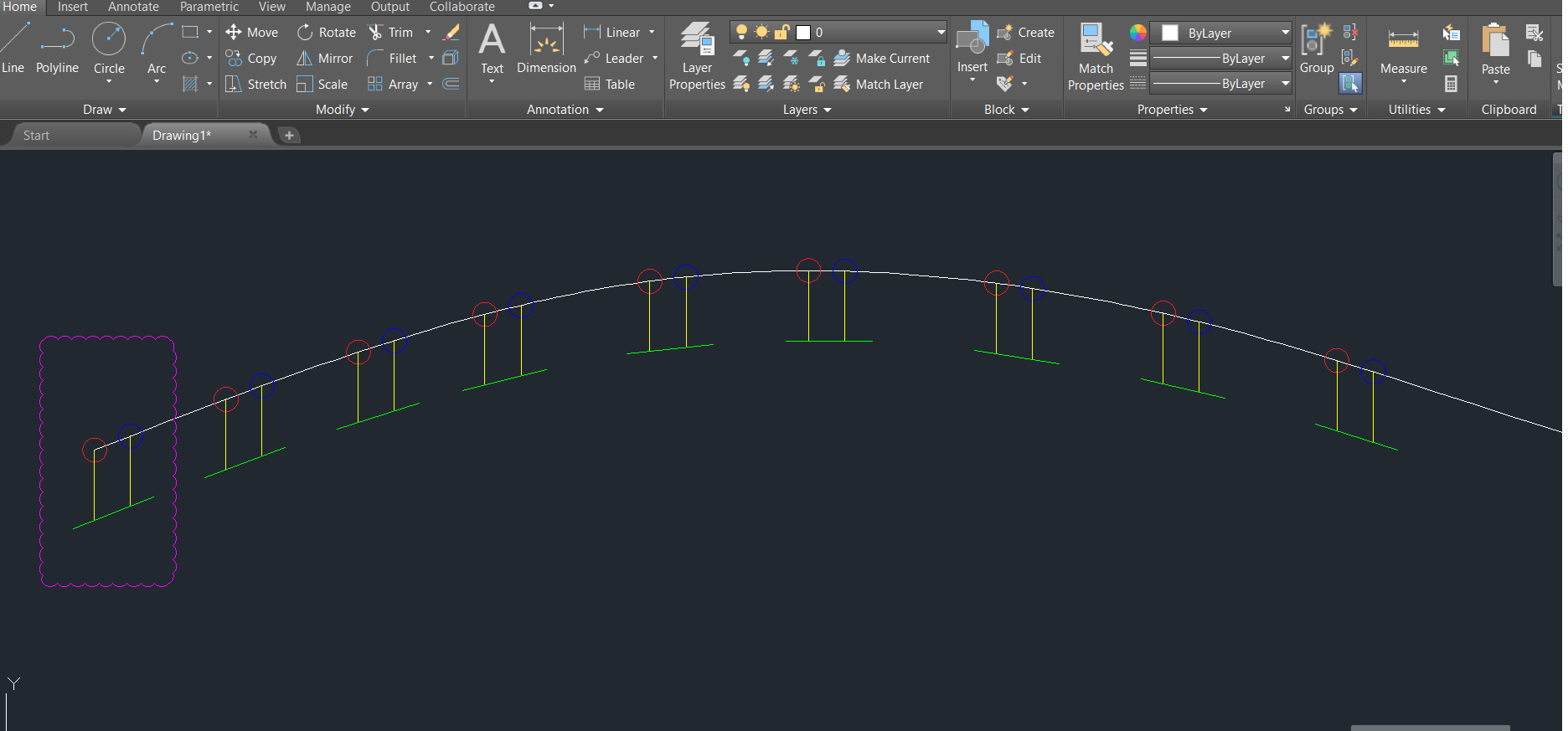Image resolution: width=1568 pixels, height=731 pixels.
Task: Toggle the layer freeze sun icon
Action: click(761, 33)
